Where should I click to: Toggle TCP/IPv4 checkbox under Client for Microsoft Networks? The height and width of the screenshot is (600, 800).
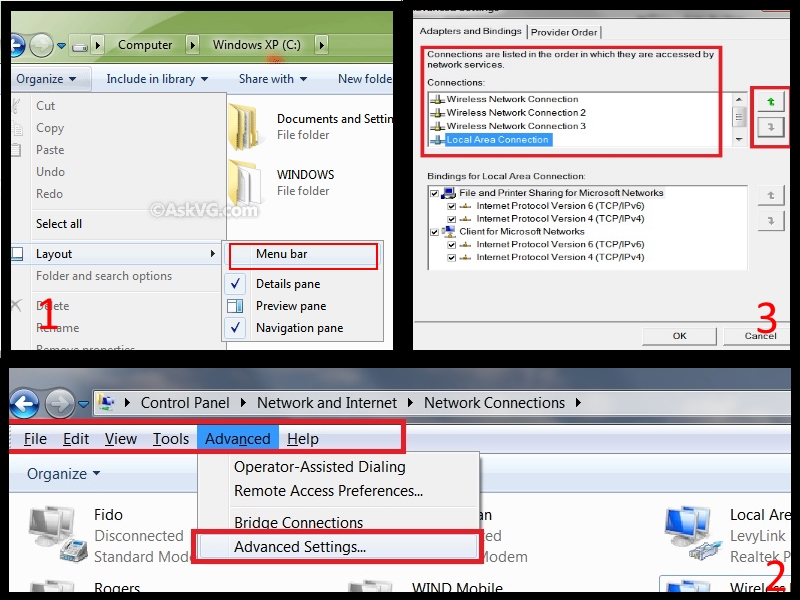[452, 258]
